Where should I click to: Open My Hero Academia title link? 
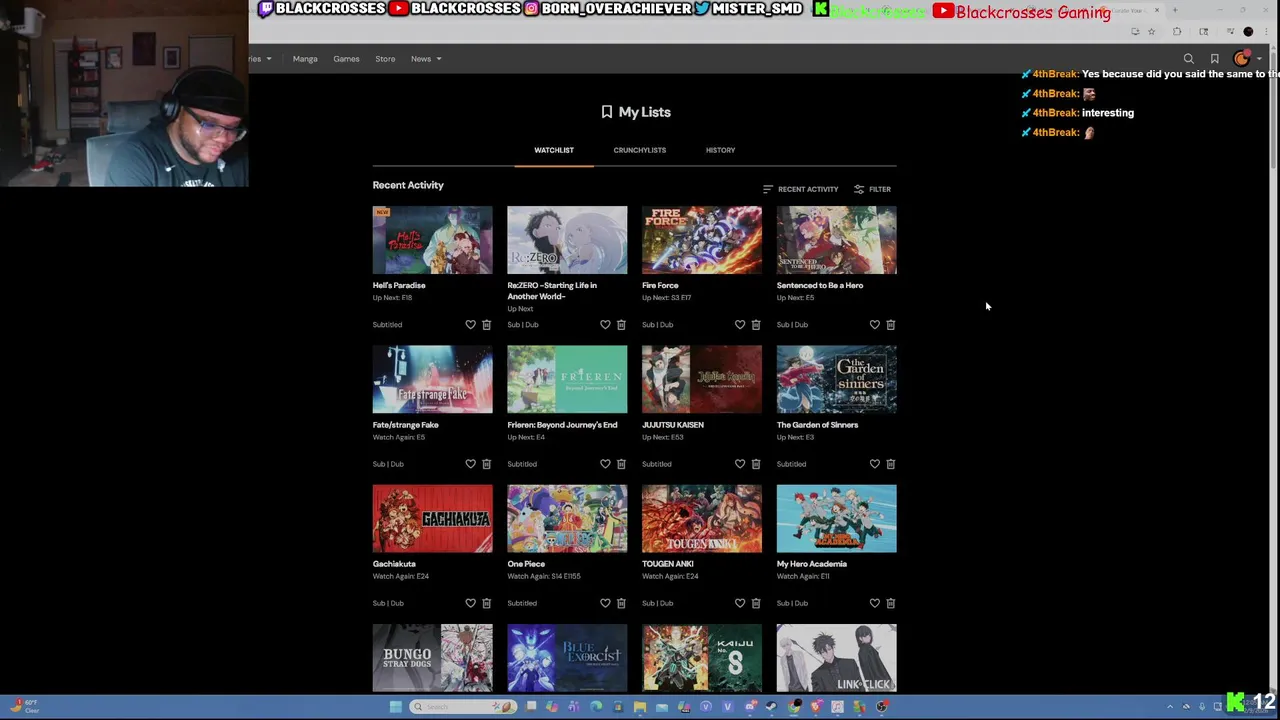tap(812, 564)
